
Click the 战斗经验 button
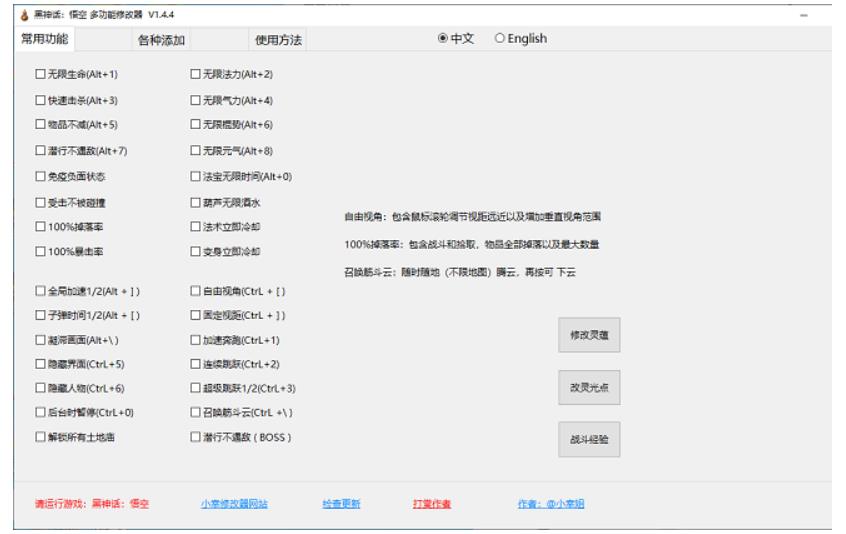coord(589,439)
